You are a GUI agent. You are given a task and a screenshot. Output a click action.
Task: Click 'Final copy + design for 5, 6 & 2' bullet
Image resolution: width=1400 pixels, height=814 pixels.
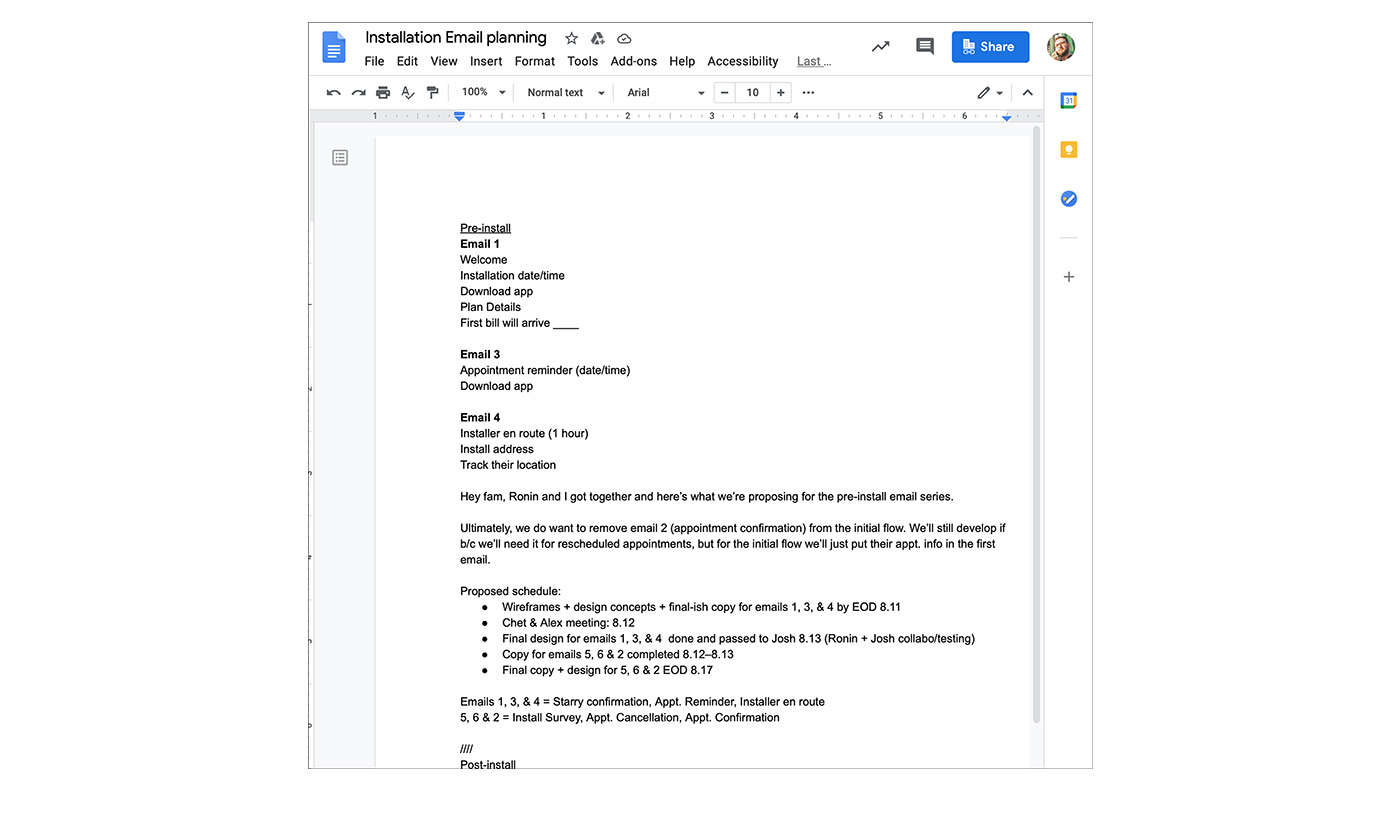click(x=607, y=671)
